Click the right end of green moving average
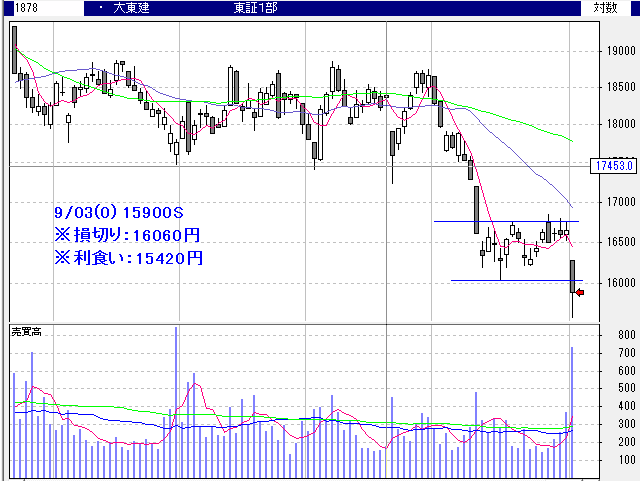Viewport: 640px width, 481px height. (x=570, y=140)
